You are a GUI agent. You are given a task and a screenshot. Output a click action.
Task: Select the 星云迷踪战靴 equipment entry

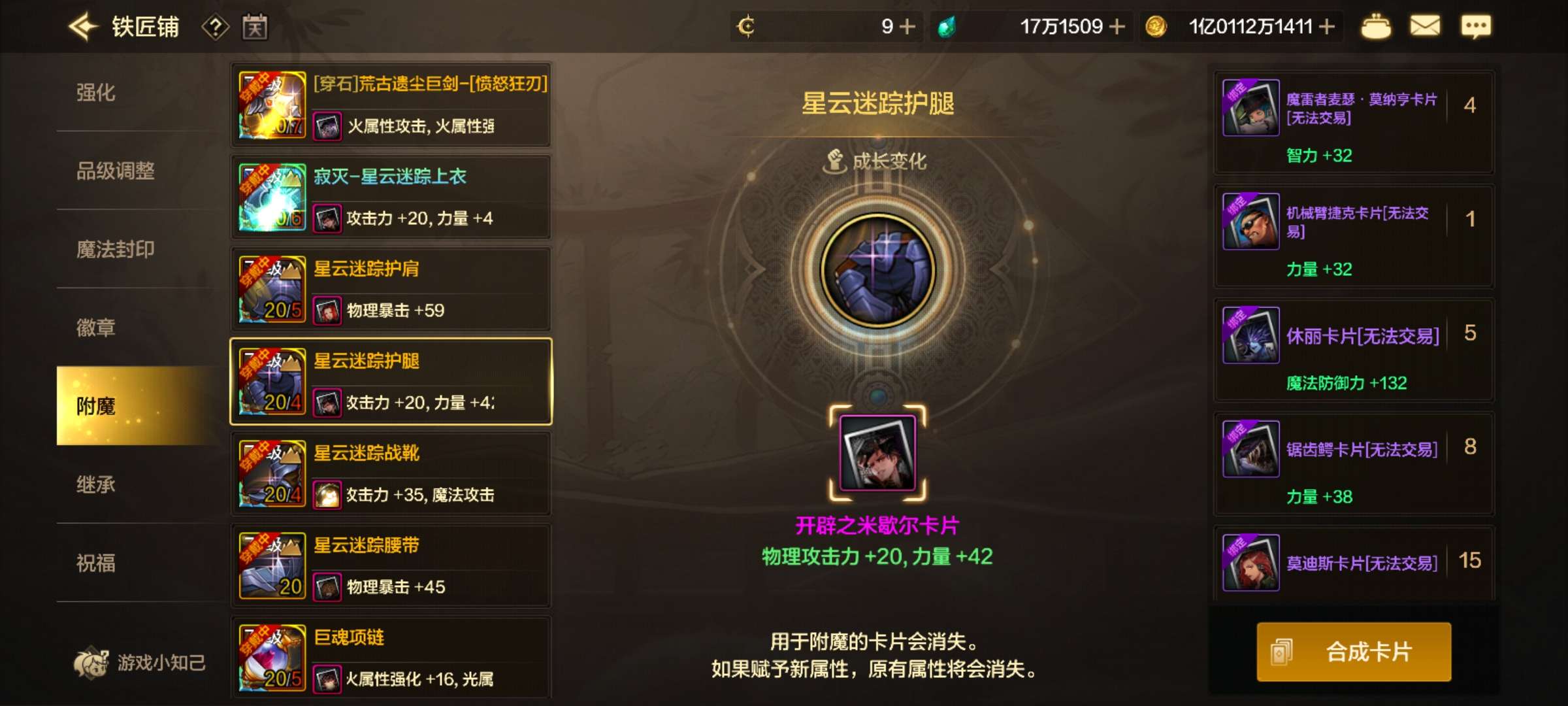point(391,474)
